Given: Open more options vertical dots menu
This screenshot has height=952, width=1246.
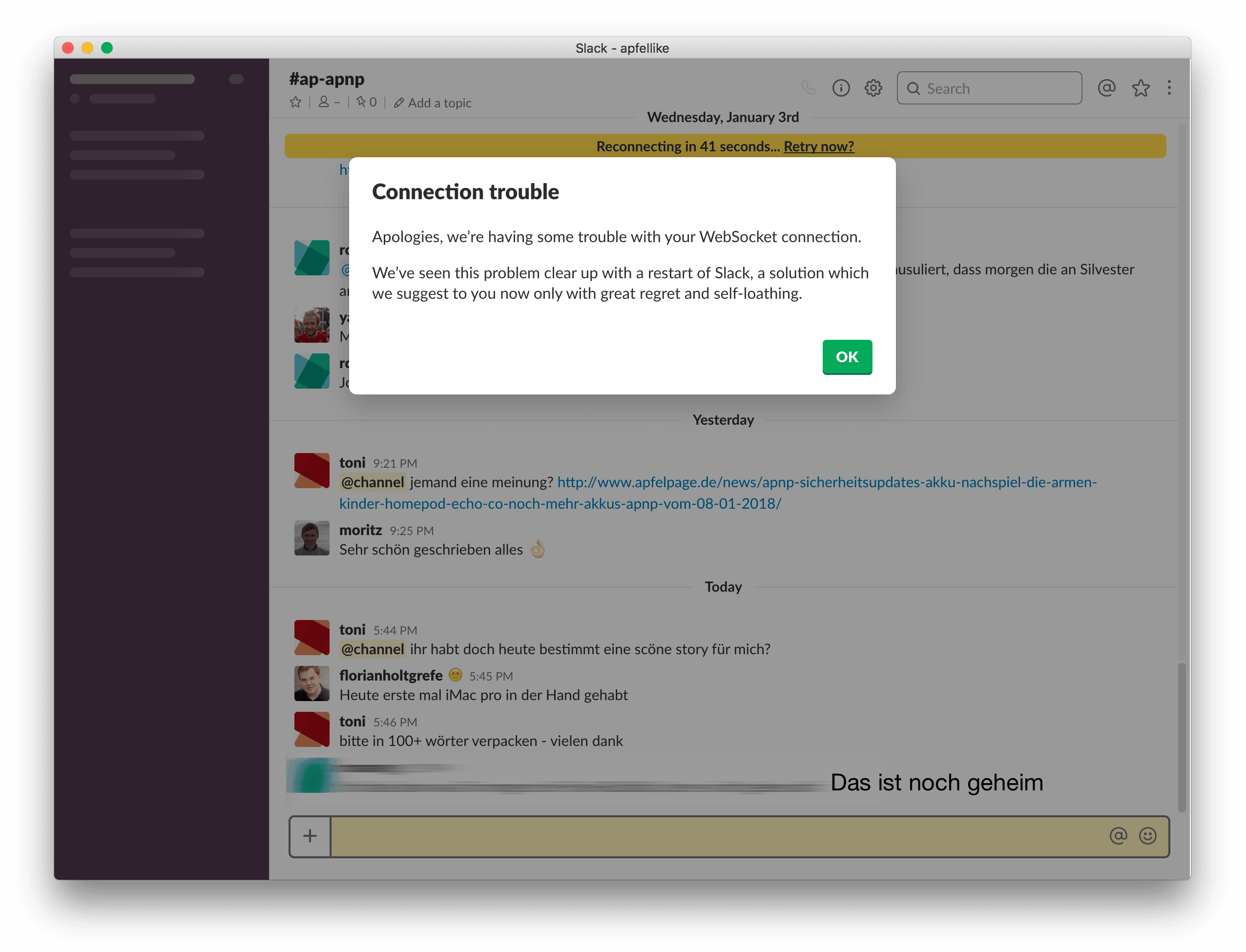Looking at the screenshot, I should 1169,88.
